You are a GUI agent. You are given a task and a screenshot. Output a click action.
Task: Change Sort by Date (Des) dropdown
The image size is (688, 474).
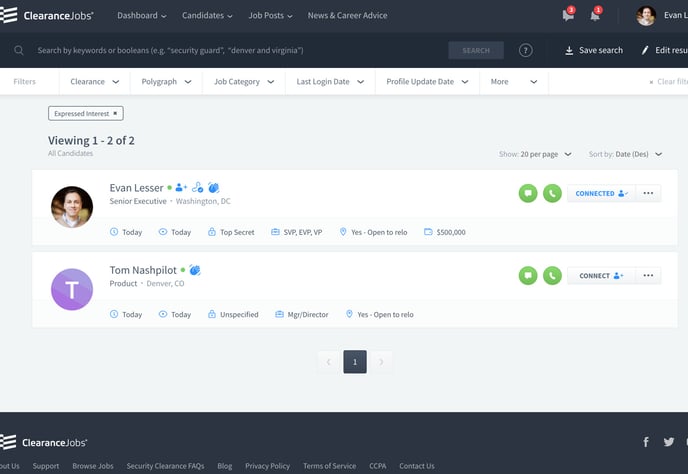[638, 154]
